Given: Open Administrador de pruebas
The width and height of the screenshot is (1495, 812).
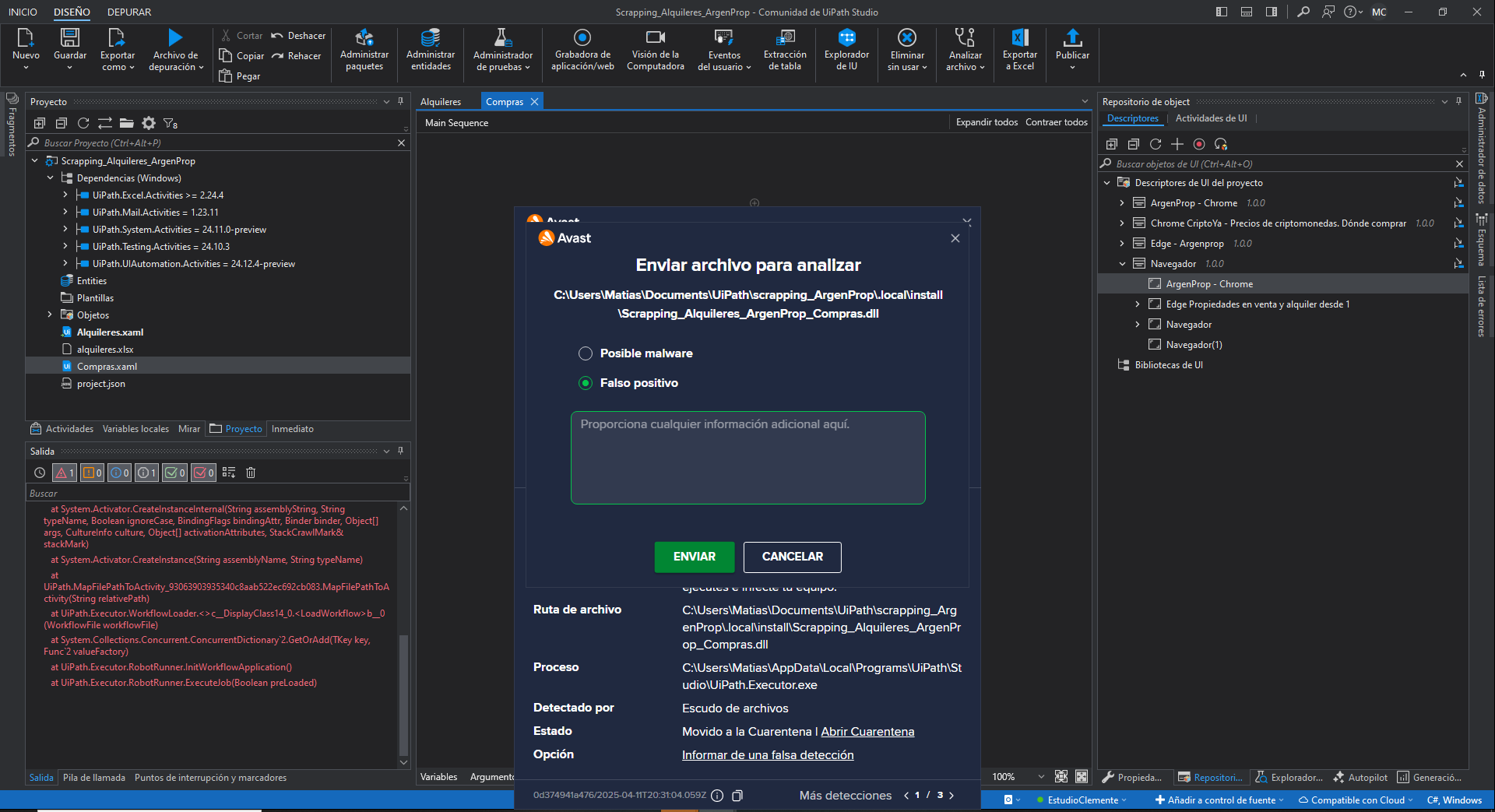Looking at the screenshot, I should point(503,49).
